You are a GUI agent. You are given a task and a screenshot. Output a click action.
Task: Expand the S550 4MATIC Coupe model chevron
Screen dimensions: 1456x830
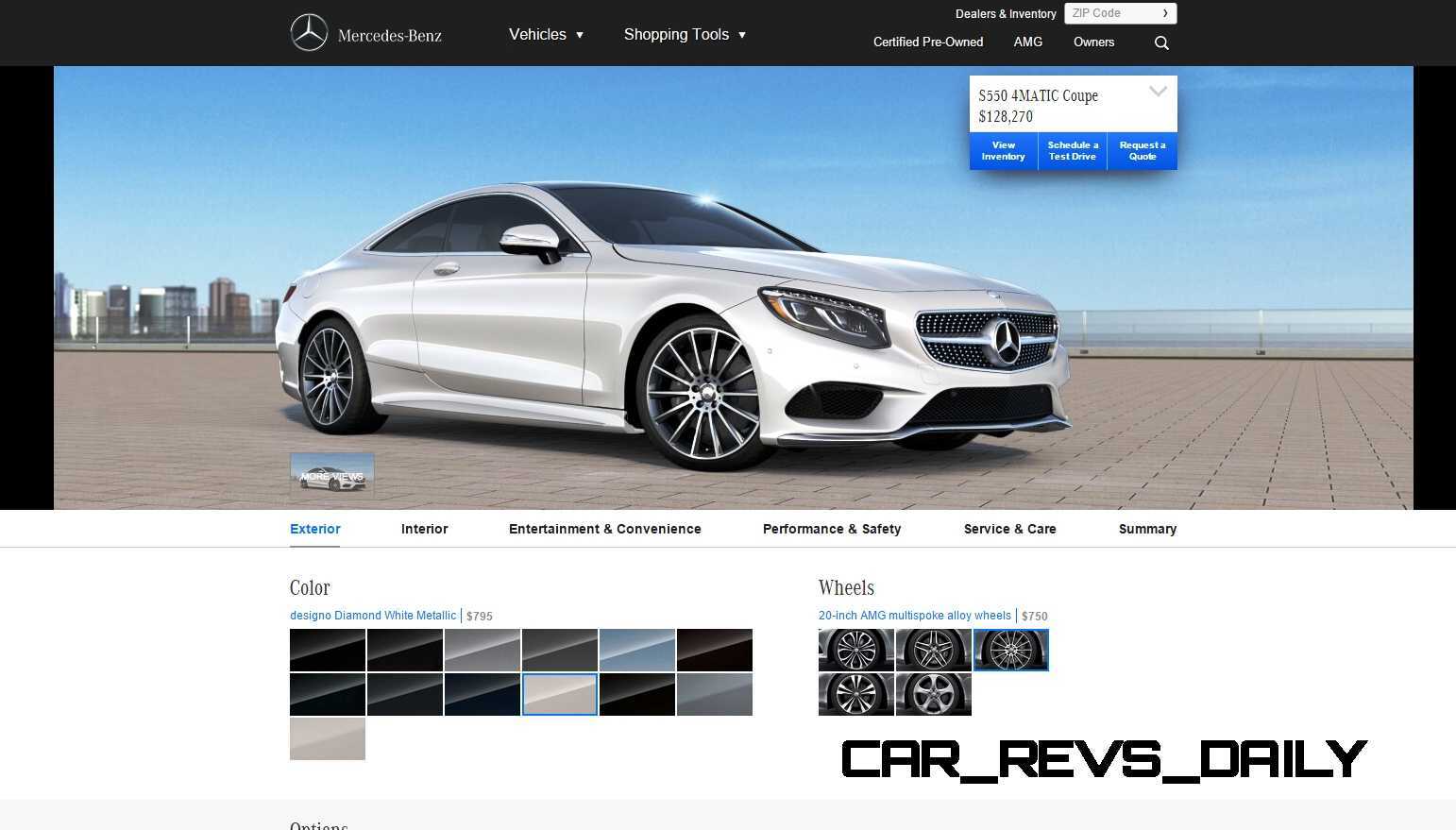tap(1158, 92)
